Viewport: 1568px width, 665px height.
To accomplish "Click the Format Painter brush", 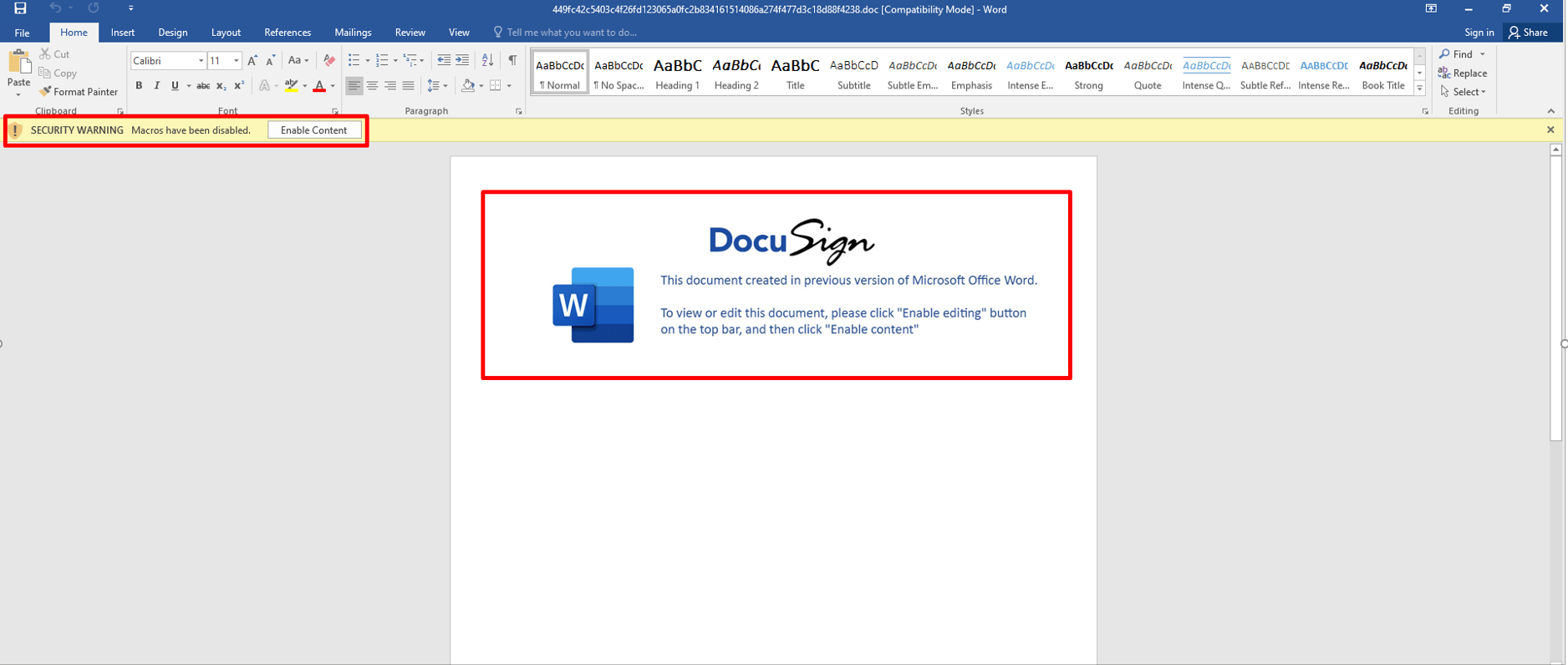I will click(45, 92).
